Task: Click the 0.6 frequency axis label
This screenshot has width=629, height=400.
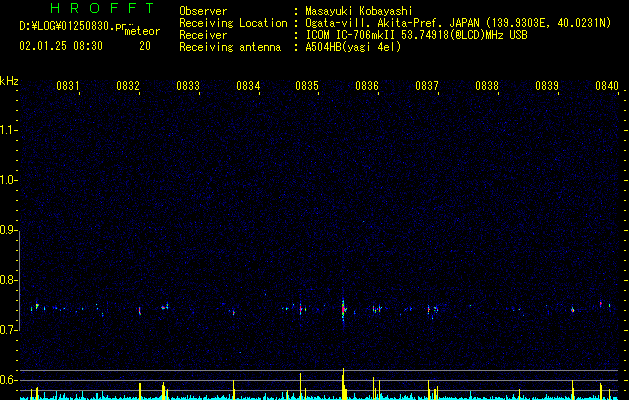Action: click(8, 380)
